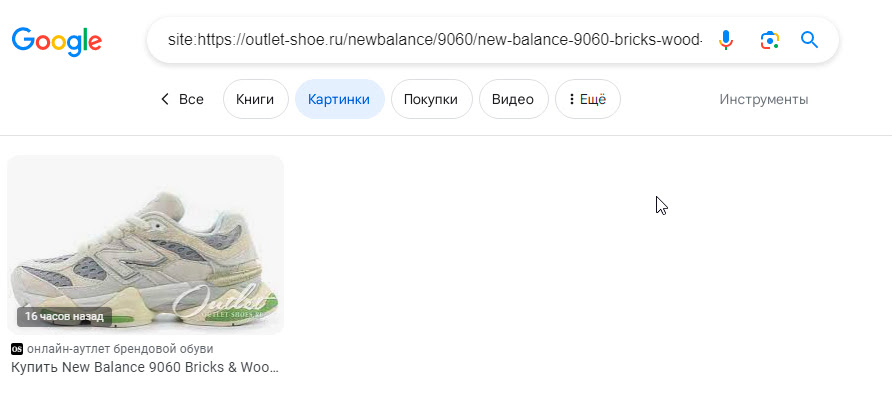
Task: Open the Покупки tab
Action: coord(431,100)
